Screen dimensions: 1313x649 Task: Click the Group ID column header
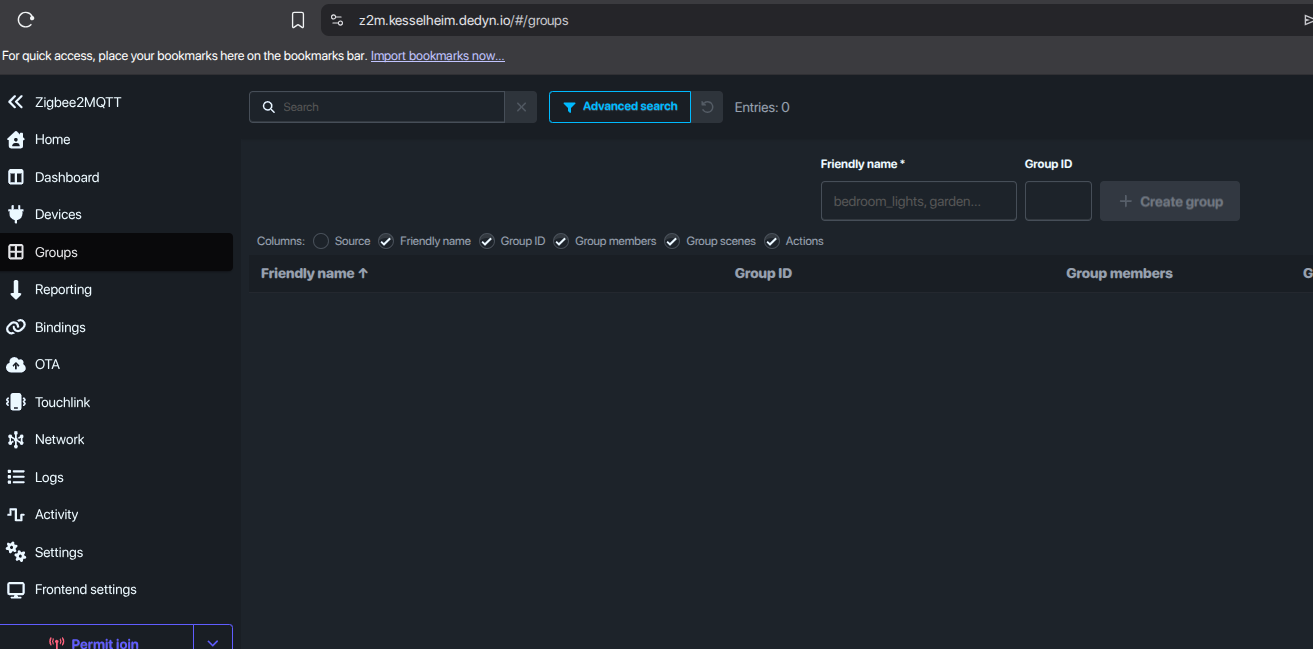[x=763, y=273]
